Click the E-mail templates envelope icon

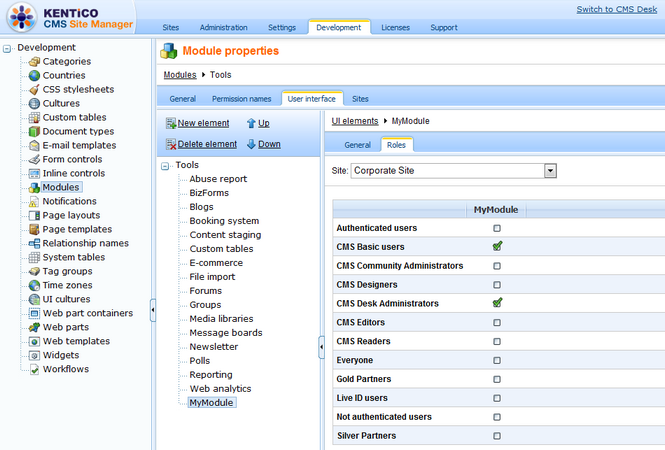click(34, 145)
